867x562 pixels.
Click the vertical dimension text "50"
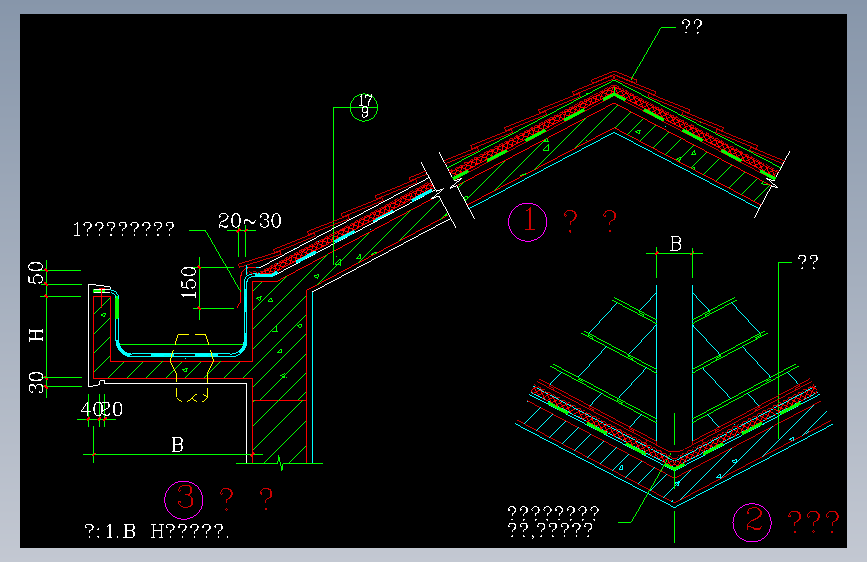coord(36,273)
